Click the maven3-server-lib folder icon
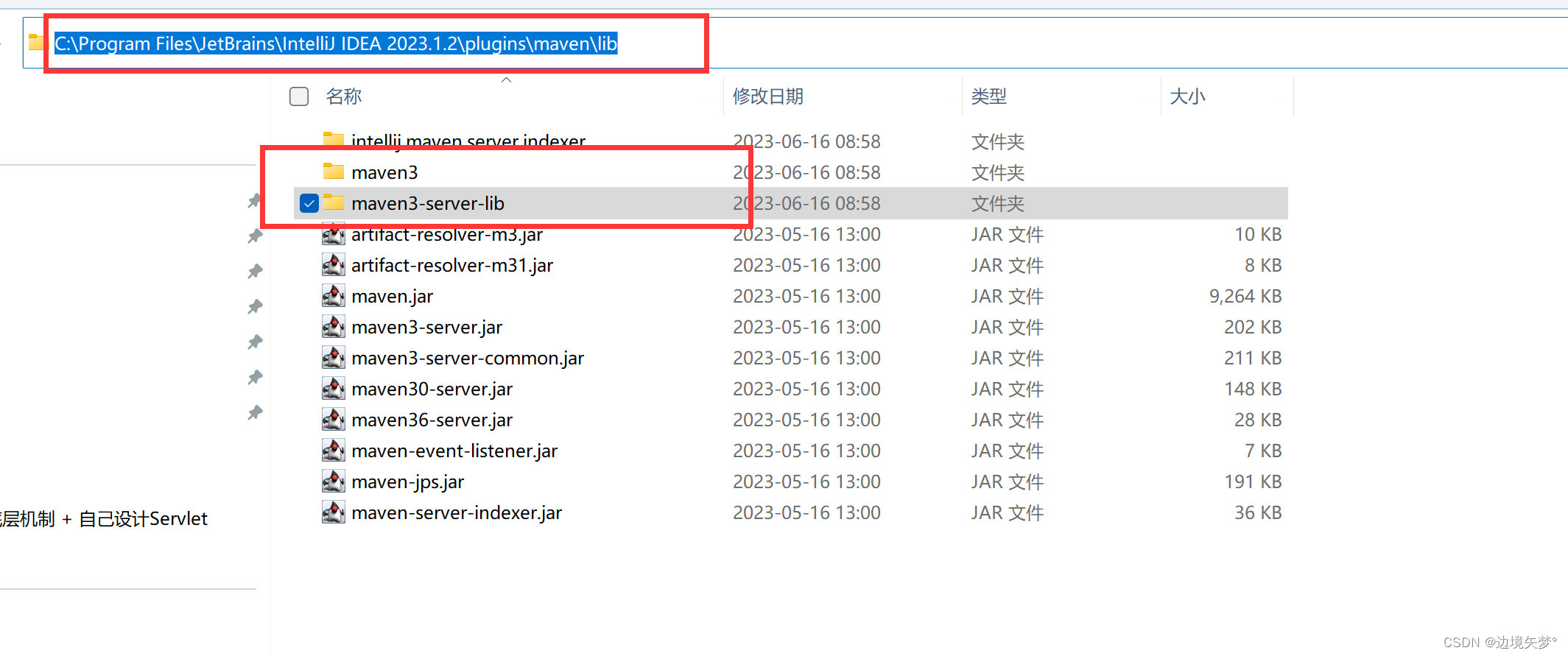The height and width of the screenshot is (656, 1568). (x=334, y=202)
